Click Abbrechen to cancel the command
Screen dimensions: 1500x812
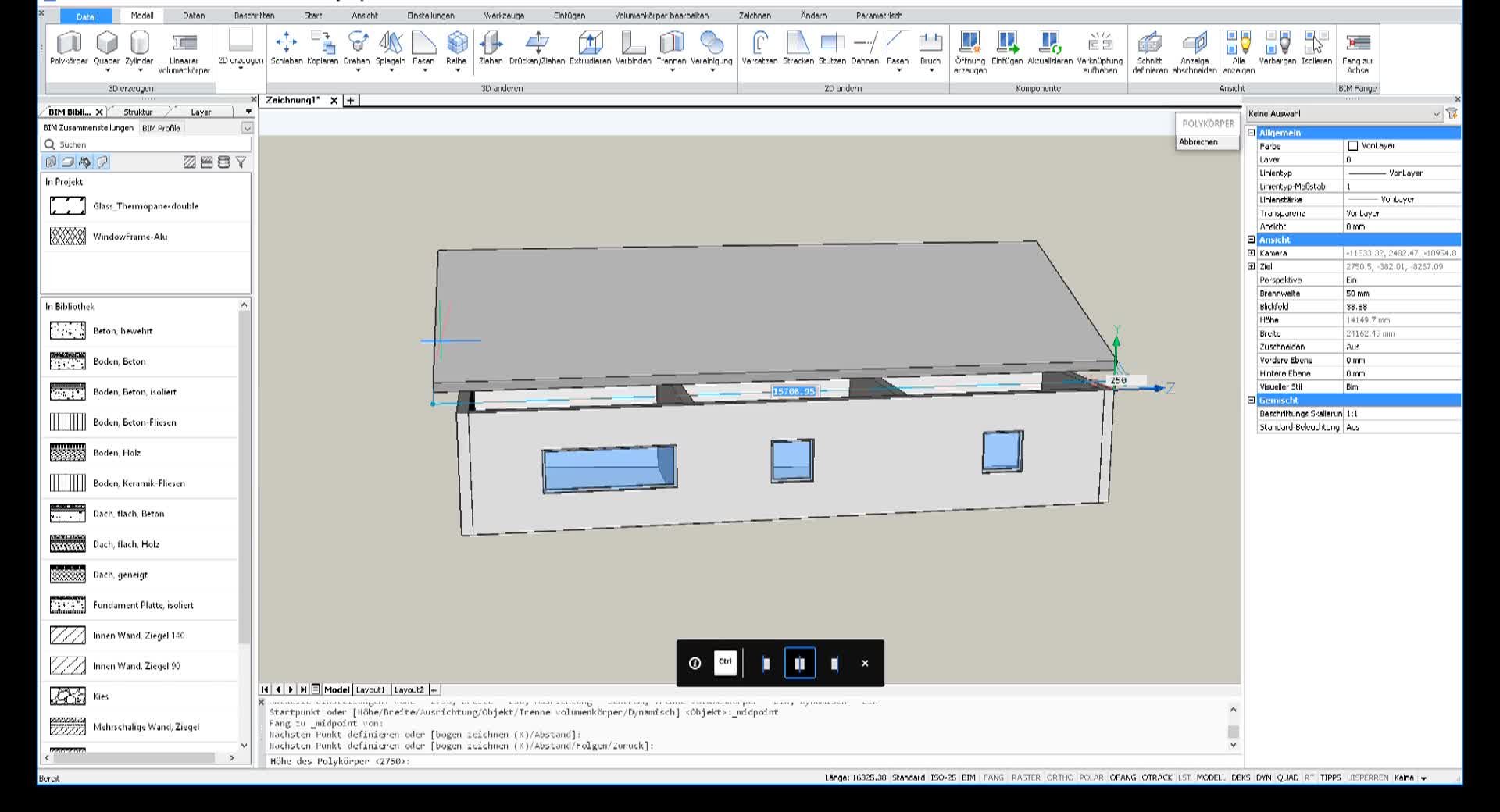[x=1198, y=142]
